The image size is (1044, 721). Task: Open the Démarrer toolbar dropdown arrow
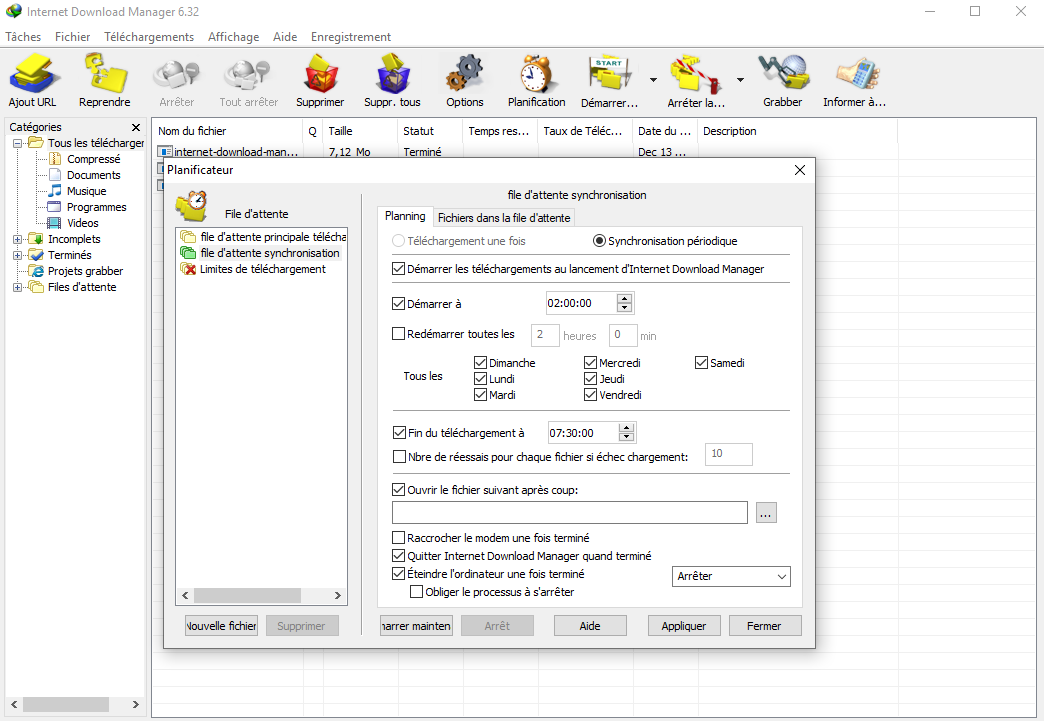(x=653, y=80)
